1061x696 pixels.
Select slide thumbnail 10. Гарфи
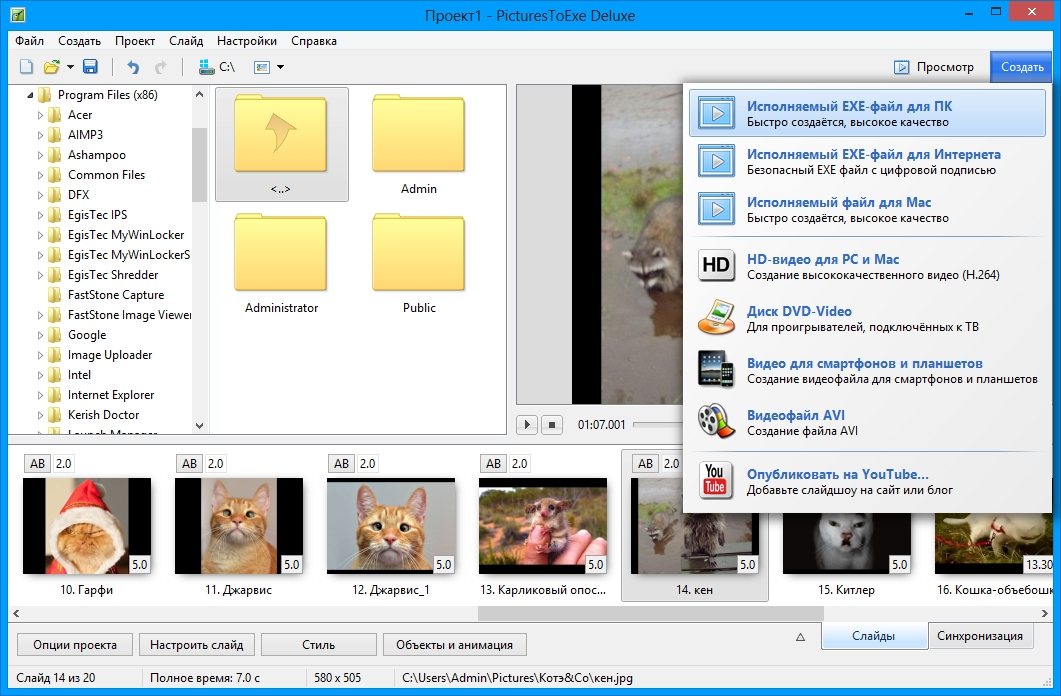click(x=87, y=526)
